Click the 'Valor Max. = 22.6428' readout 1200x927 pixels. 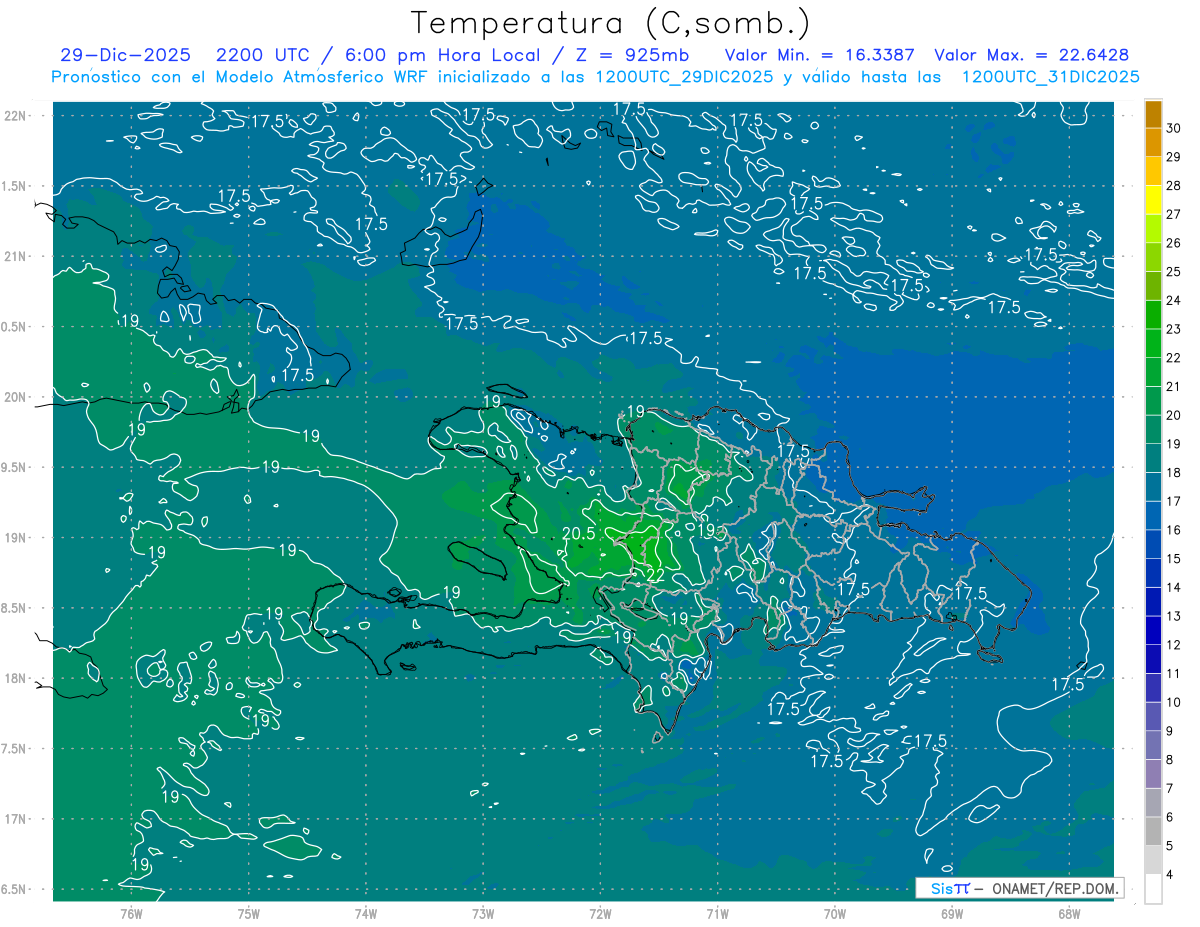click(x=1031, y=56)
